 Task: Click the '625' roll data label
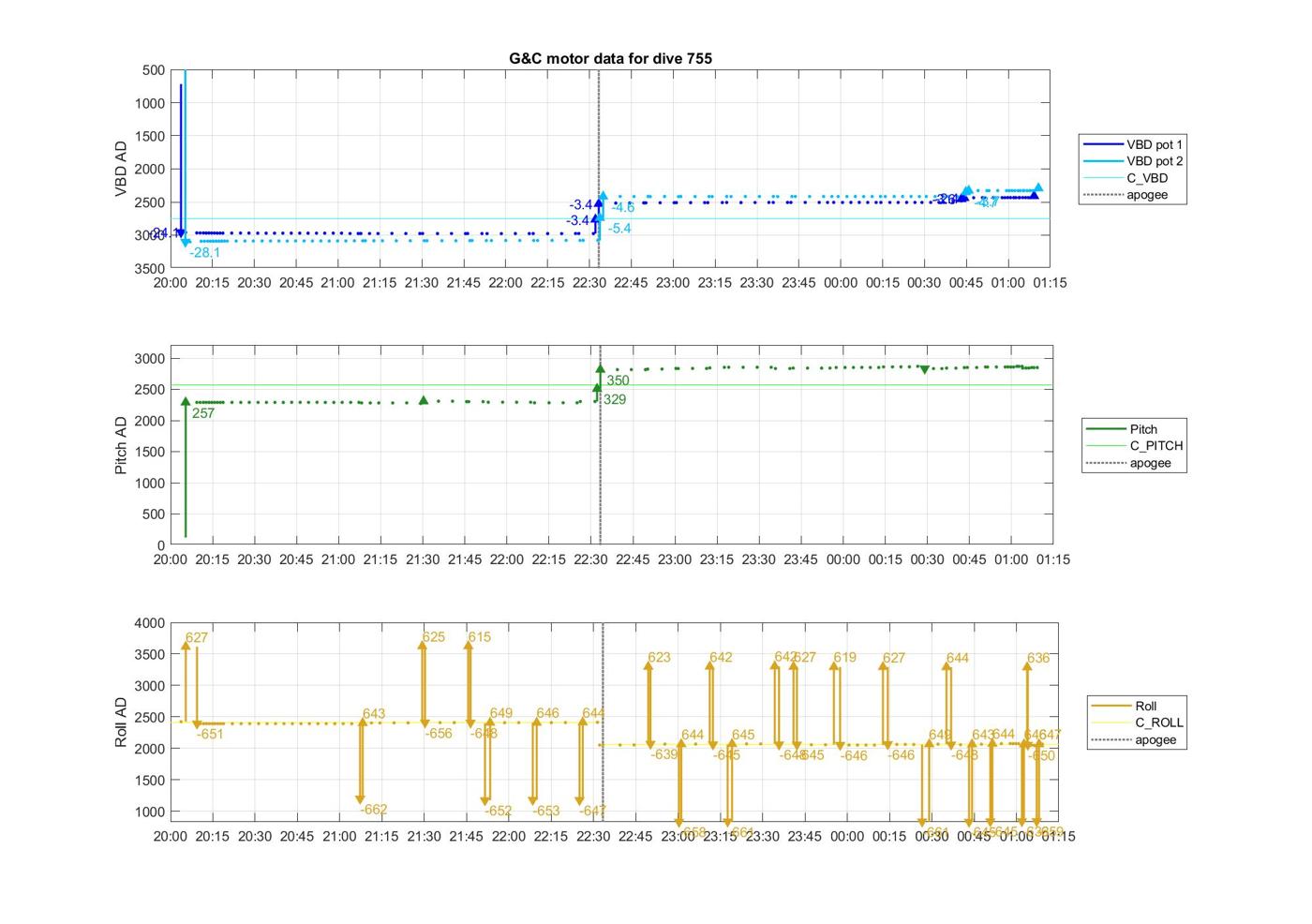(x=433, y=637)
